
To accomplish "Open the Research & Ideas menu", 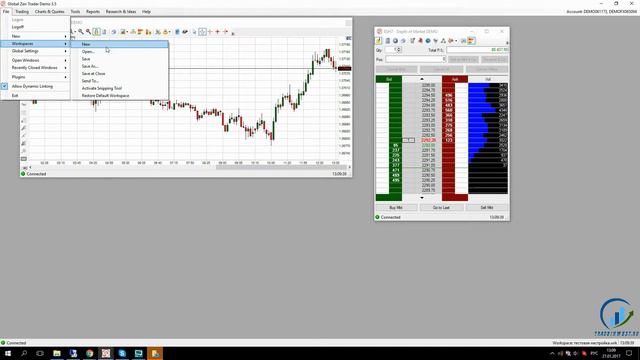I will (x=121, y=12).
